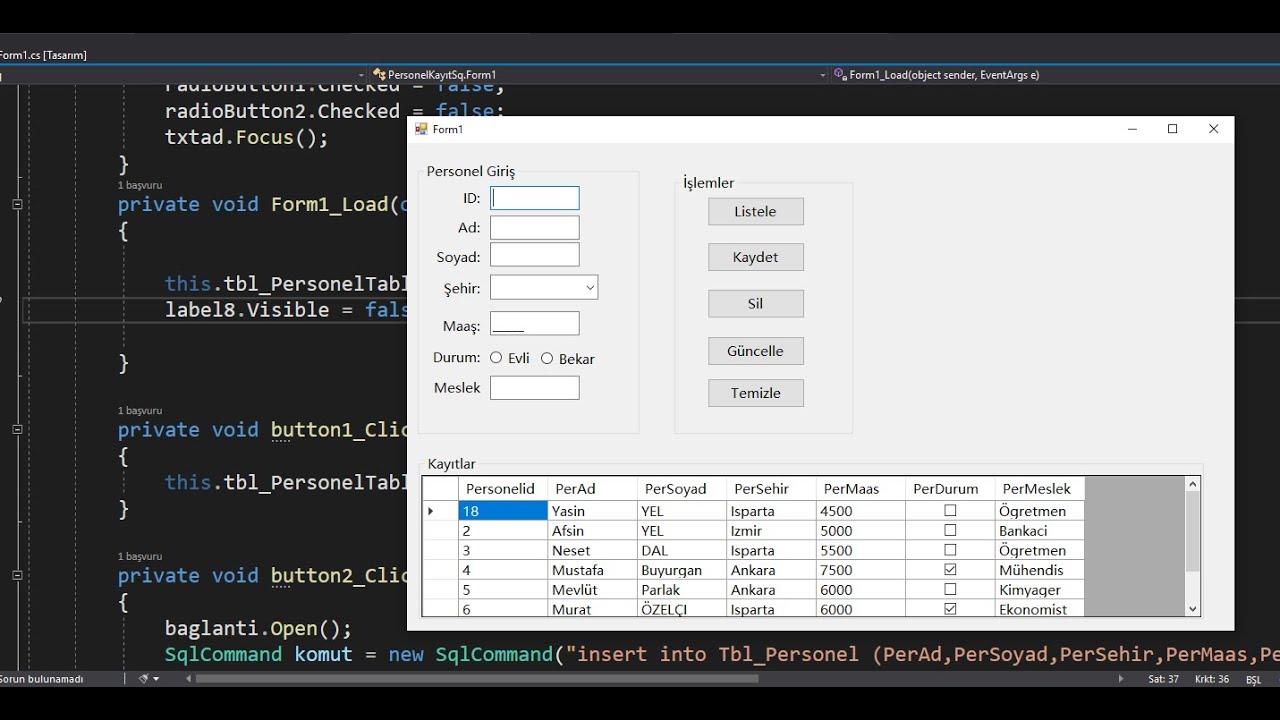Click 'Sorun bulunamadı' in the status bar
1280x720 pixels.
tap(42, 679)
